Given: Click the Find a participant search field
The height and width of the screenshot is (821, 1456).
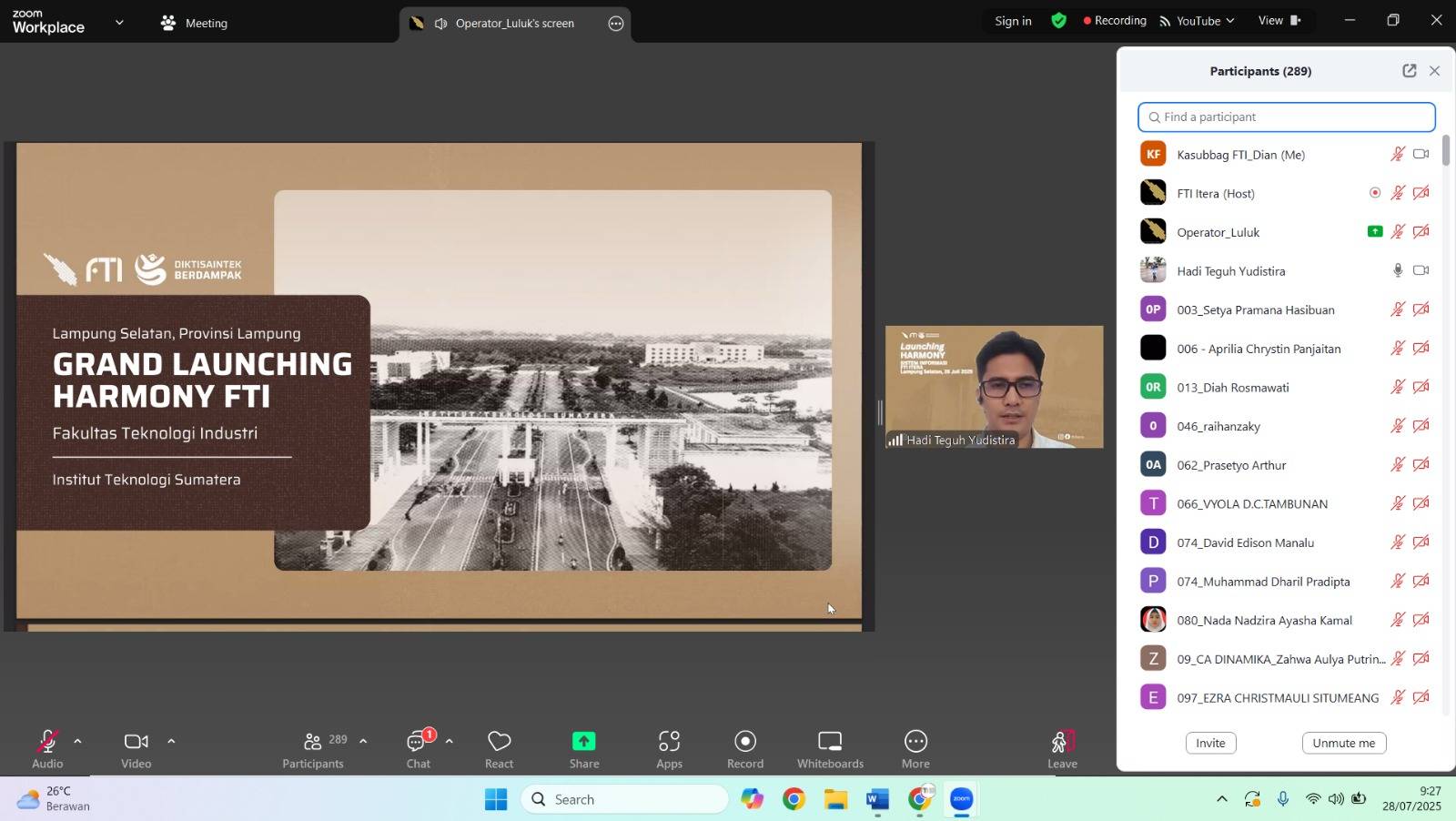Looking at the screenshot, I should [1286, 117].
